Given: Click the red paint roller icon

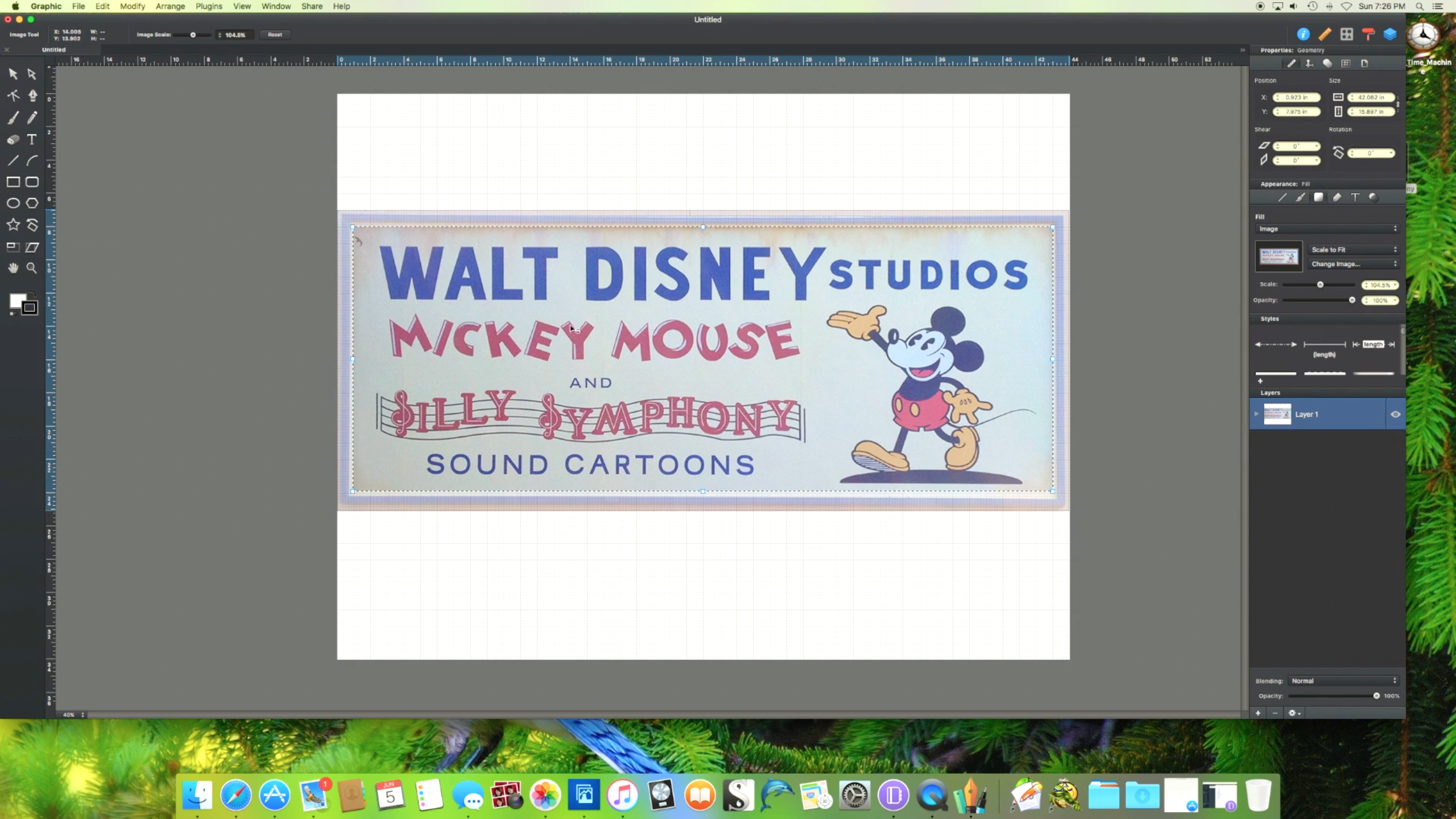Looking at the screenshot, I should point(1368,35).
